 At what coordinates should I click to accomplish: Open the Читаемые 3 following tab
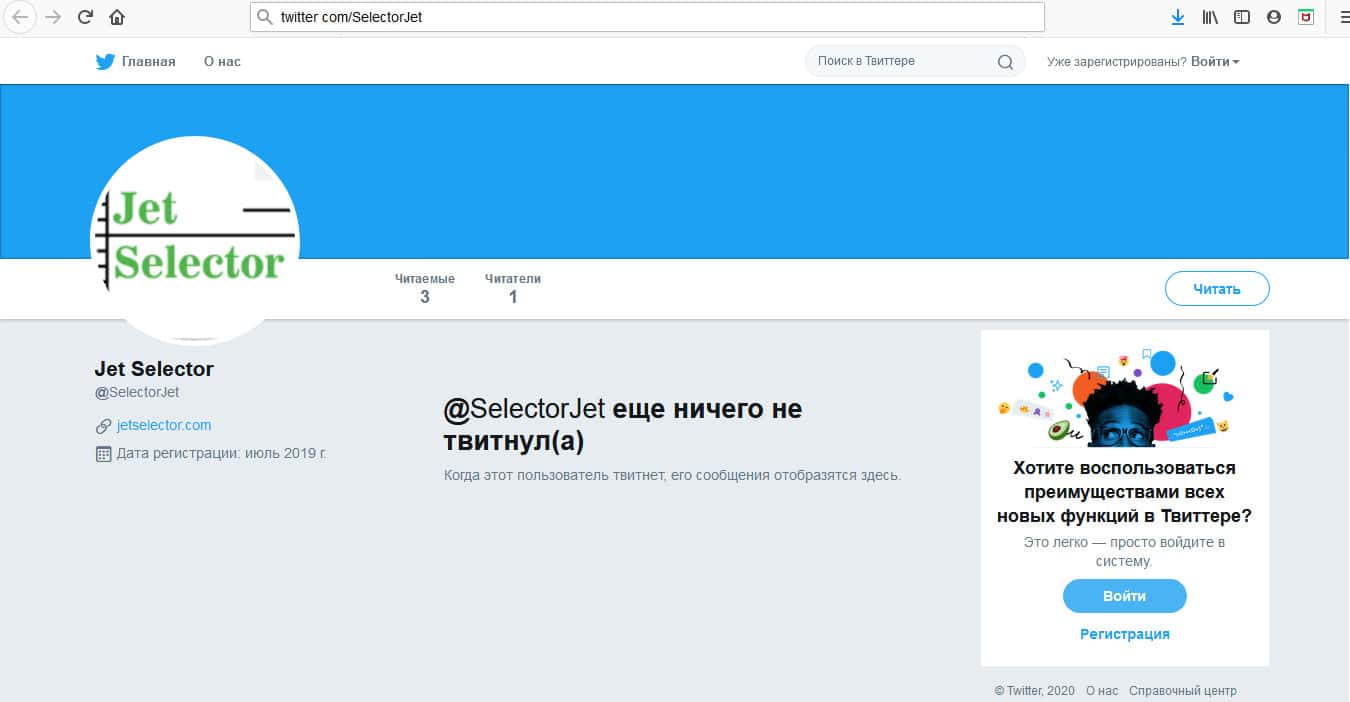[x=425, y=289]
